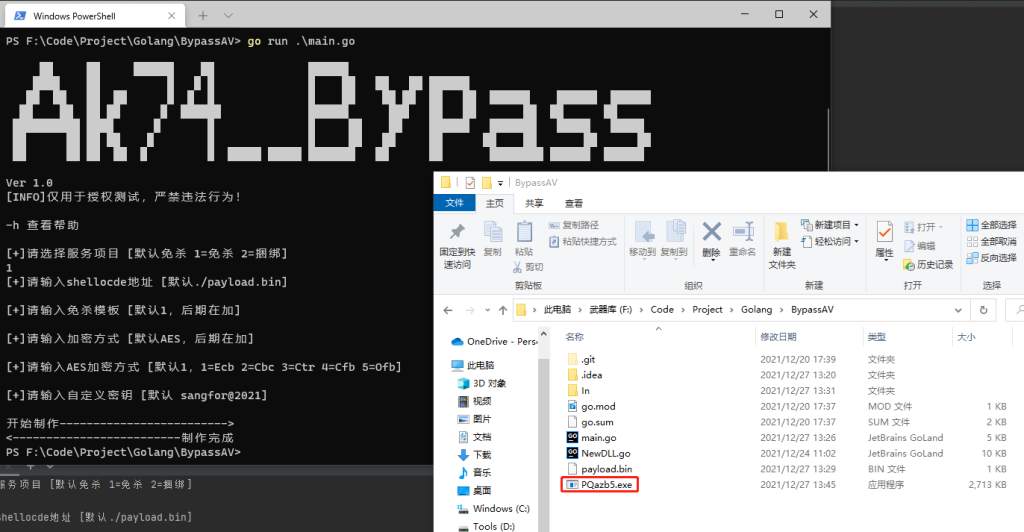Select 3D 对象 in navigation pane
1024x532 pixels.
coord(482,383)
